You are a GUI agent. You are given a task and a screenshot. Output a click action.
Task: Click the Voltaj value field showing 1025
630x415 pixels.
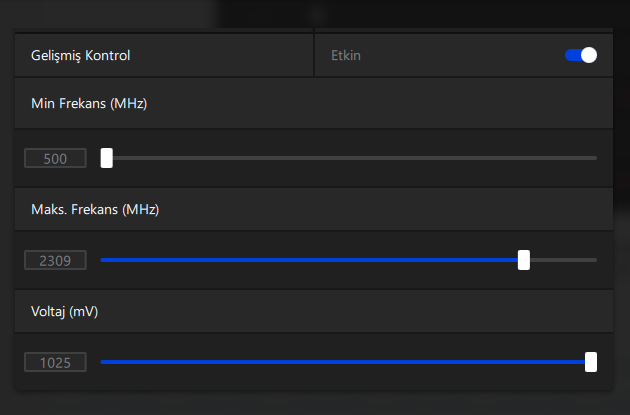point(56,362)
